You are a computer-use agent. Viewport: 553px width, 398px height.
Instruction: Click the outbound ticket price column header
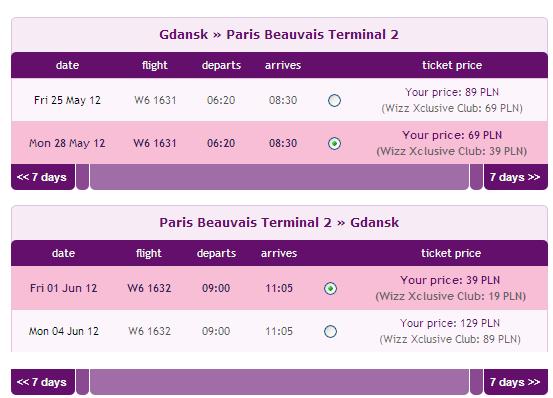tap(452, 65)
